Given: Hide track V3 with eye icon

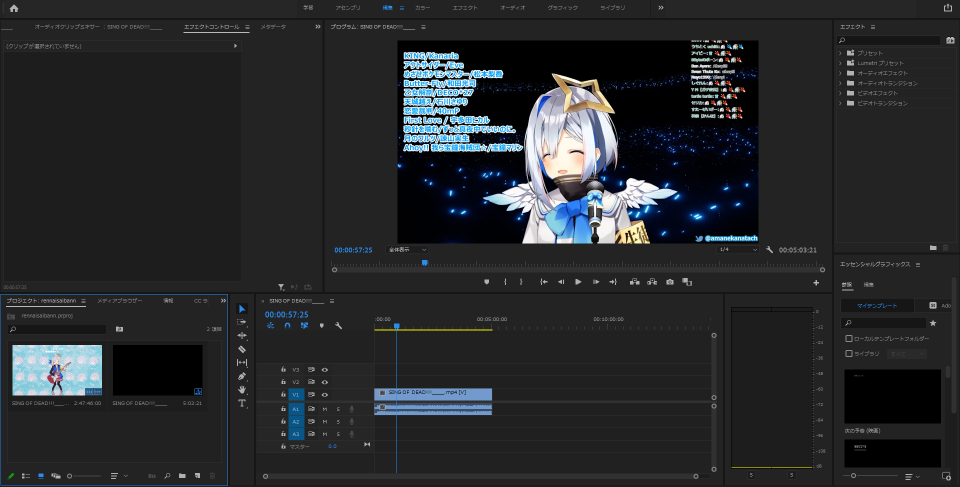Looking at the screenshot, I should tap(324, 370).
